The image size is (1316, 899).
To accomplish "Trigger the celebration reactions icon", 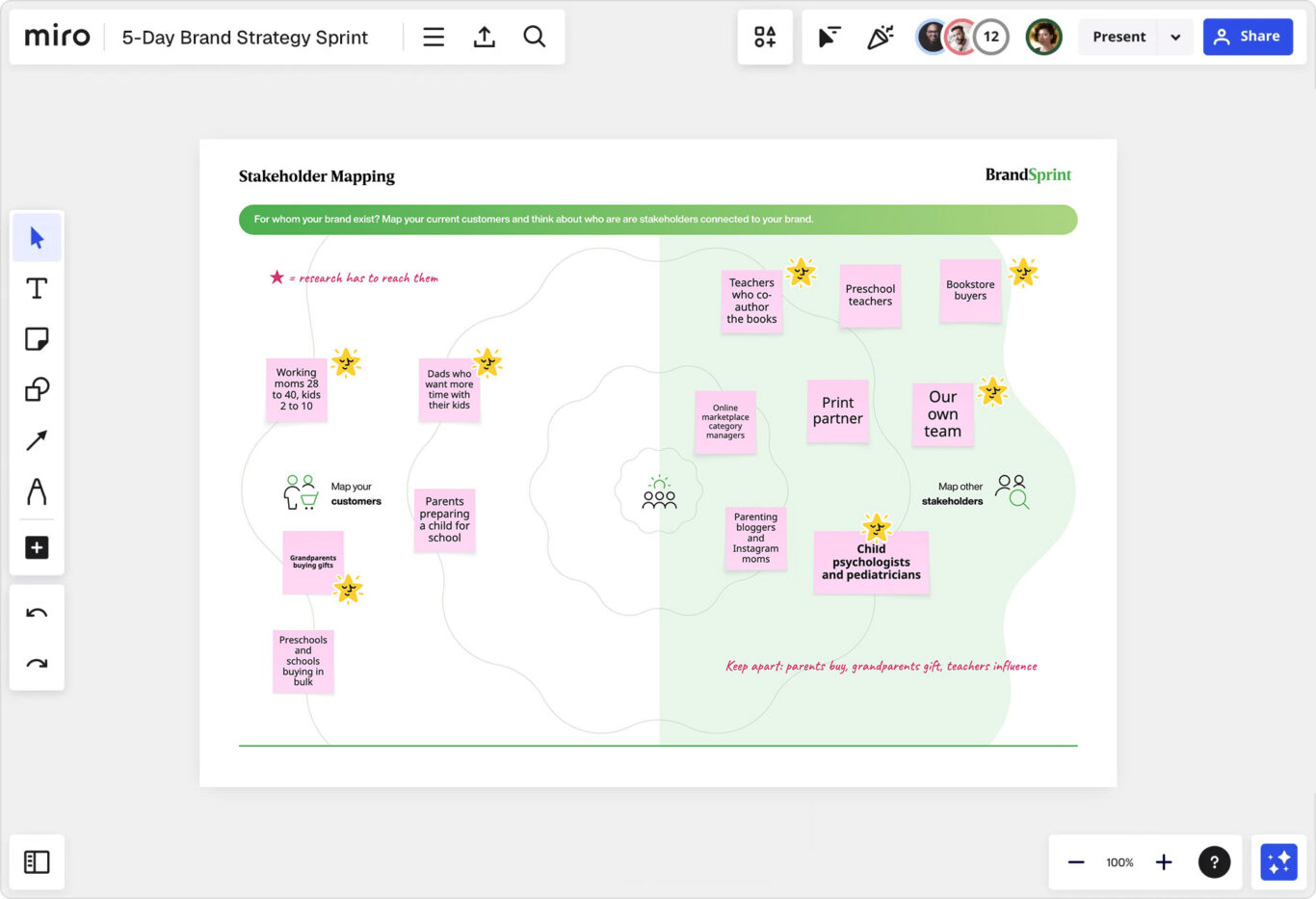I will click(880, 37).
